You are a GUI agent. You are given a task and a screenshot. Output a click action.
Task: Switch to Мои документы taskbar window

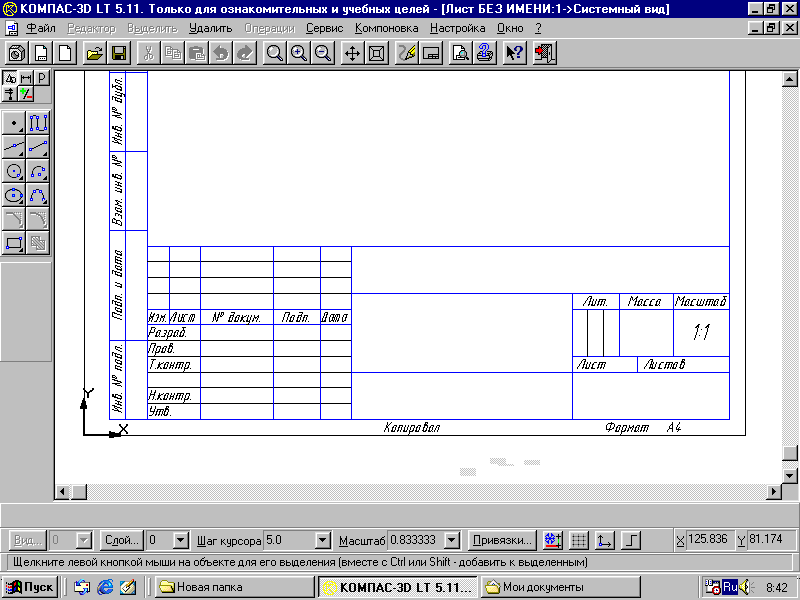tap(560, 587)
